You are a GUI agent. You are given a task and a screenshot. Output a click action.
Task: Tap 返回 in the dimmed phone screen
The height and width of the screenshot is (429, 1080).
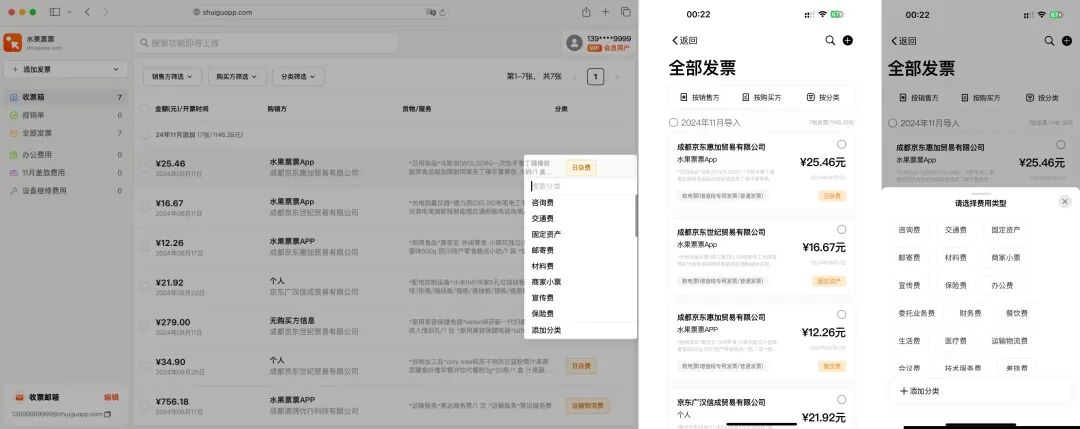[x=904, y=41]
